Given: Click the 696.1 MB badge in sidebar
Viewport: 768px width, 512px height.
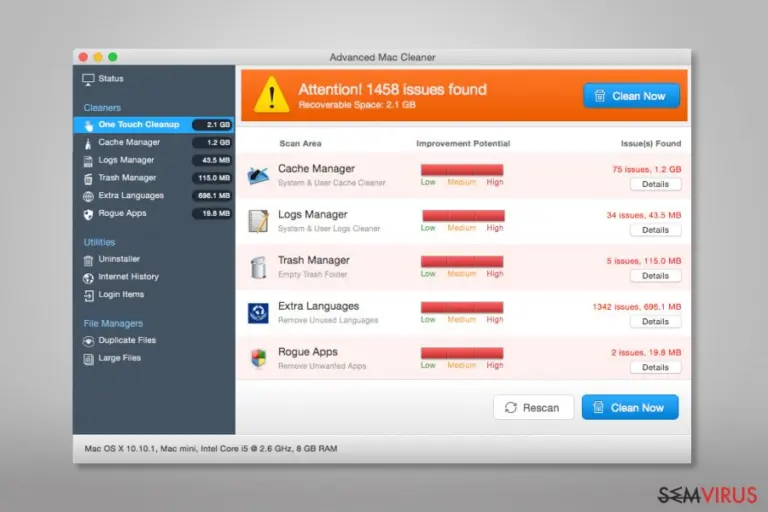Looking at the screenshot, I should click(212, 195).
